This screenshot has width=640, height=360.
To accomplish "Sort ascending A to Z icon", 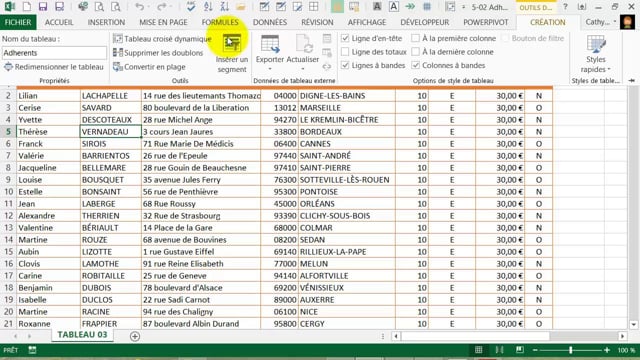I will coord(208,7).
